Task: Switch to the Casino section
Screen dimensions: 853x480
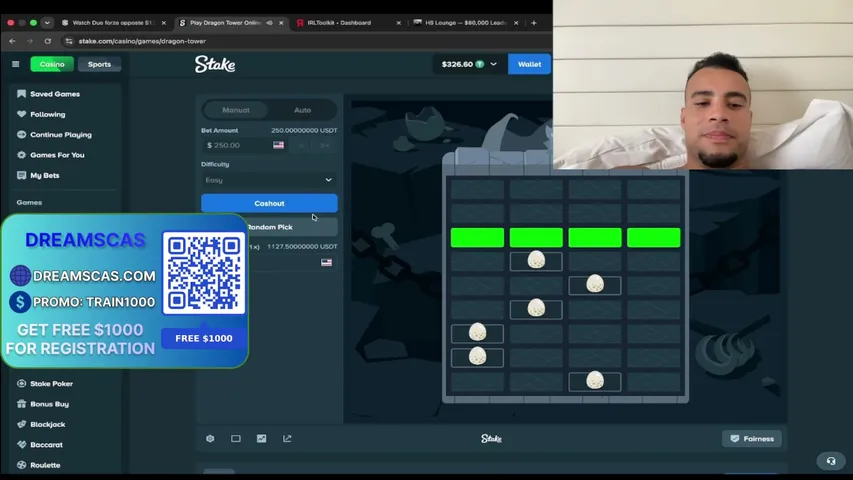Action: (x=52, y=64)
